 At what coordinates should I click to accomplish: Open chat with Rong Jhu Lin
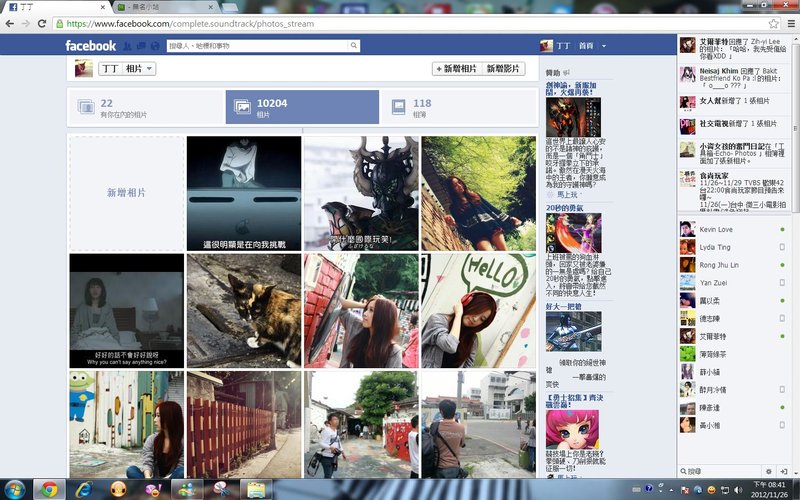click(x=733, y=265)
